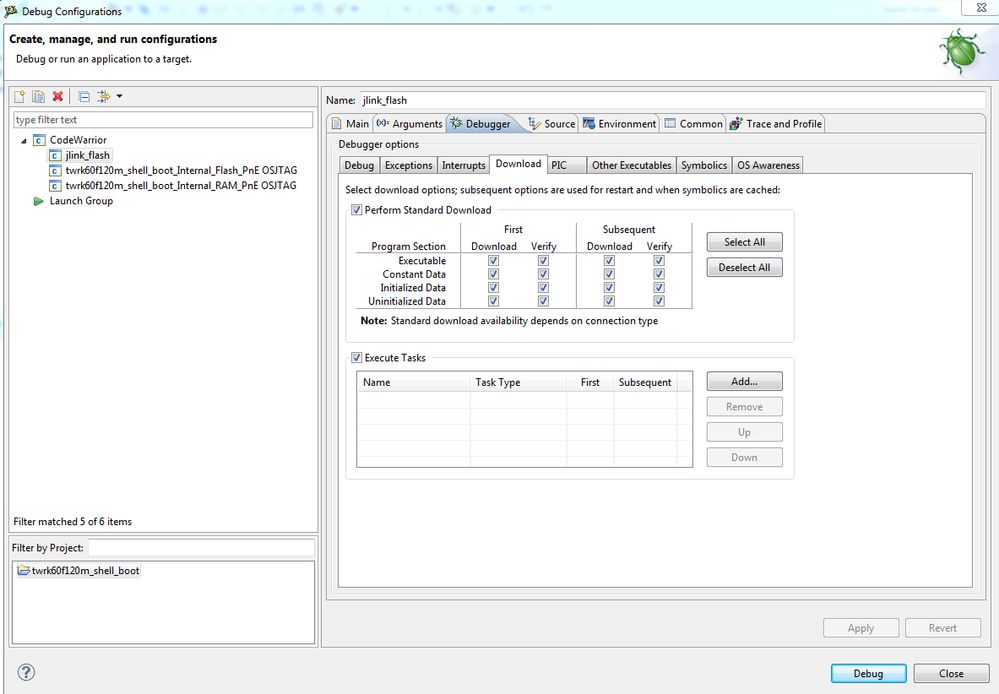Click 'Filter matched 5 of 6 items' text

click(73, 521)
